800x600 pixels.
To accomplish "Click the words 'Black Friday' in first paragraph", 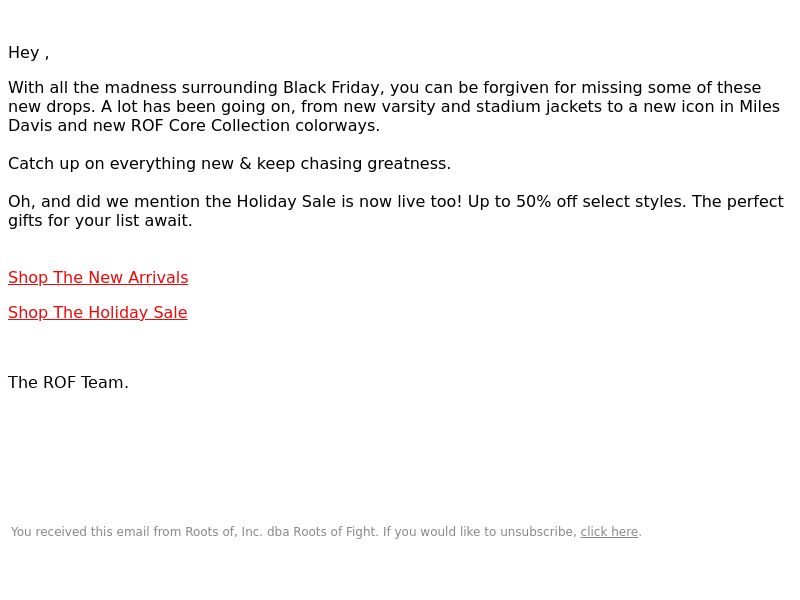I will tap(331, 87).
